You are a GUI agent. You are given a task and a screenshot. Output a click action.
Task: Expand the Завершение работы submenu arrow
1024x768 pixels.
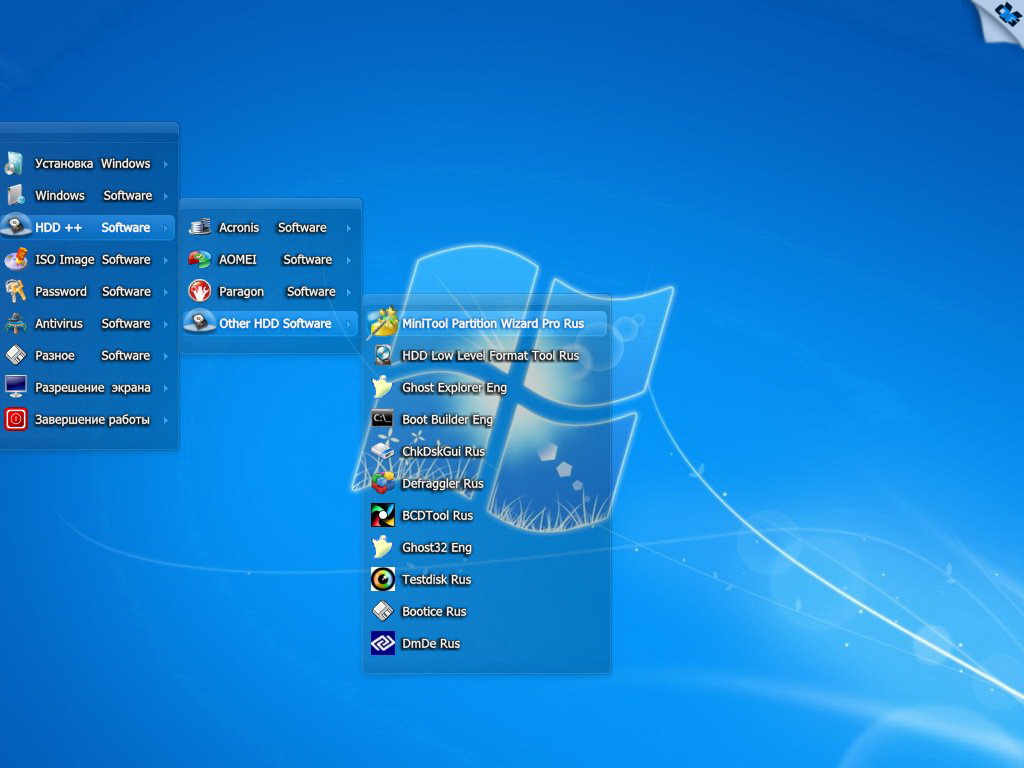(166, 420)
